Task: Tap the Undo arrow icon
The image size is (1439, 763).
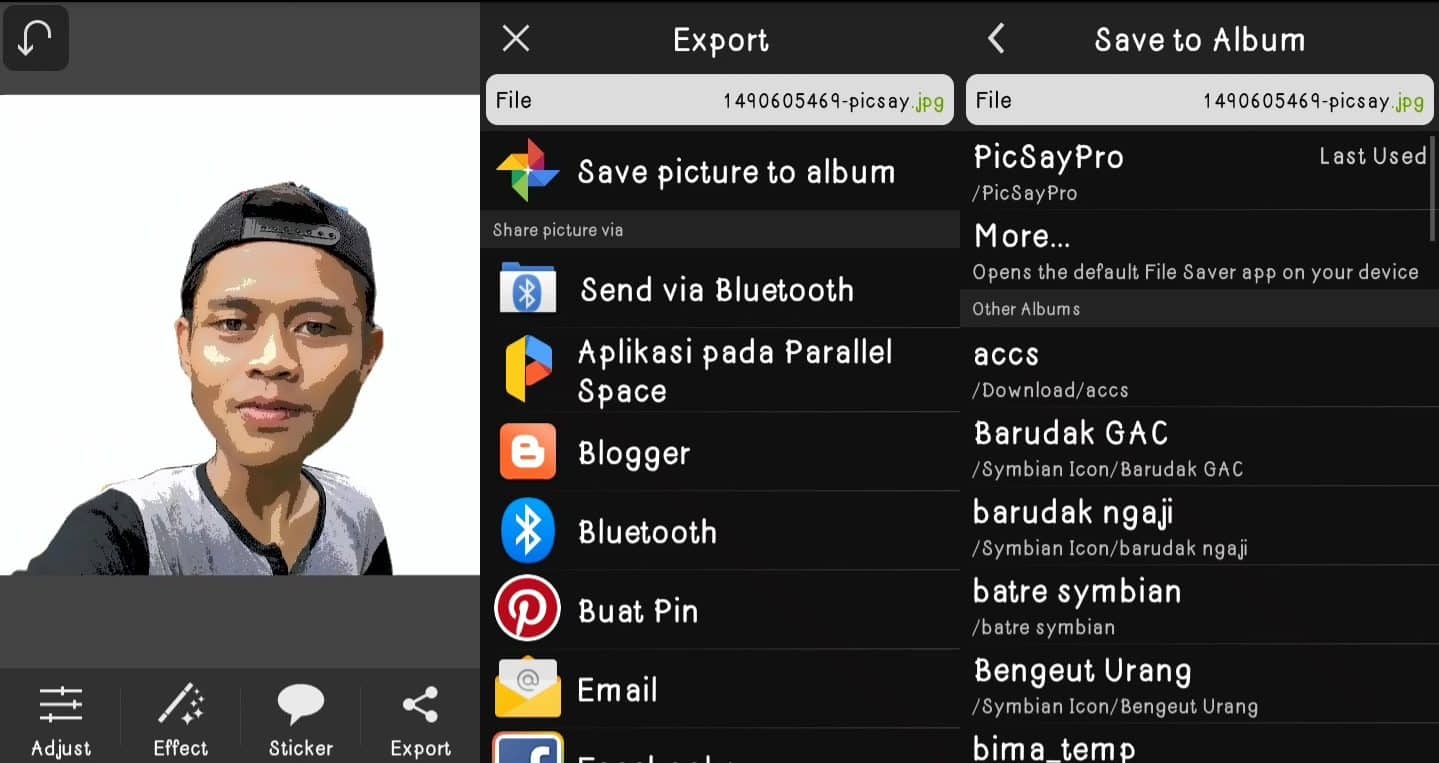Action: pos(36,36)
